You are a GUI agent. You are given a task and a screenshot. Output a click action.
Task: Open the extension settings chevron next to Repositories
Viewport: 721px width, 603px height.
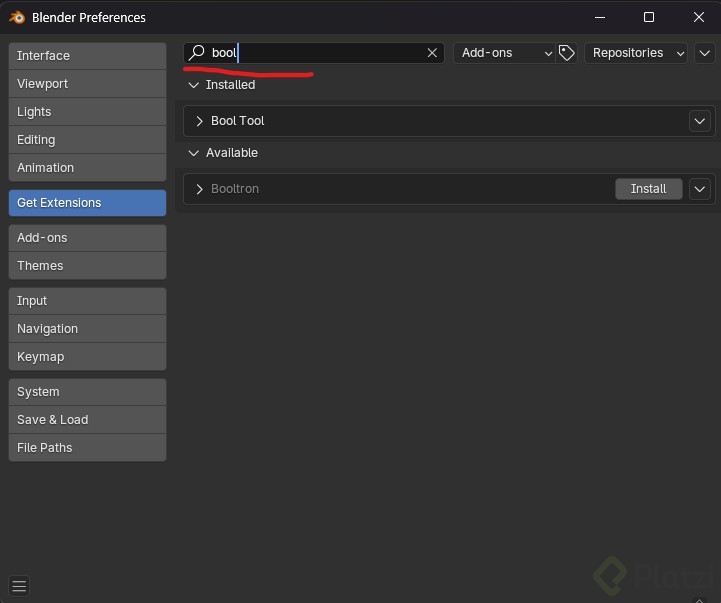[x=704, y=53]
